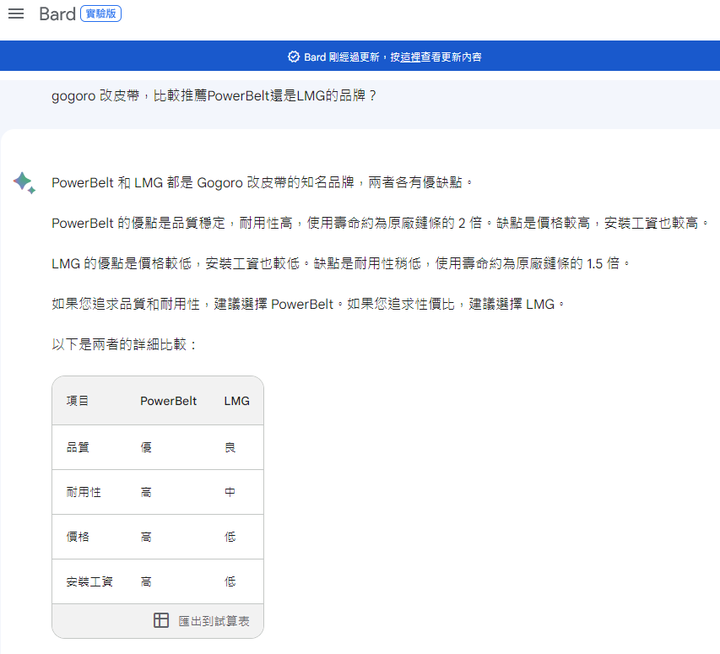Screen dimensions: 720x654
Task: Open the hamburger main menu
Action: [x=16, y=14]
